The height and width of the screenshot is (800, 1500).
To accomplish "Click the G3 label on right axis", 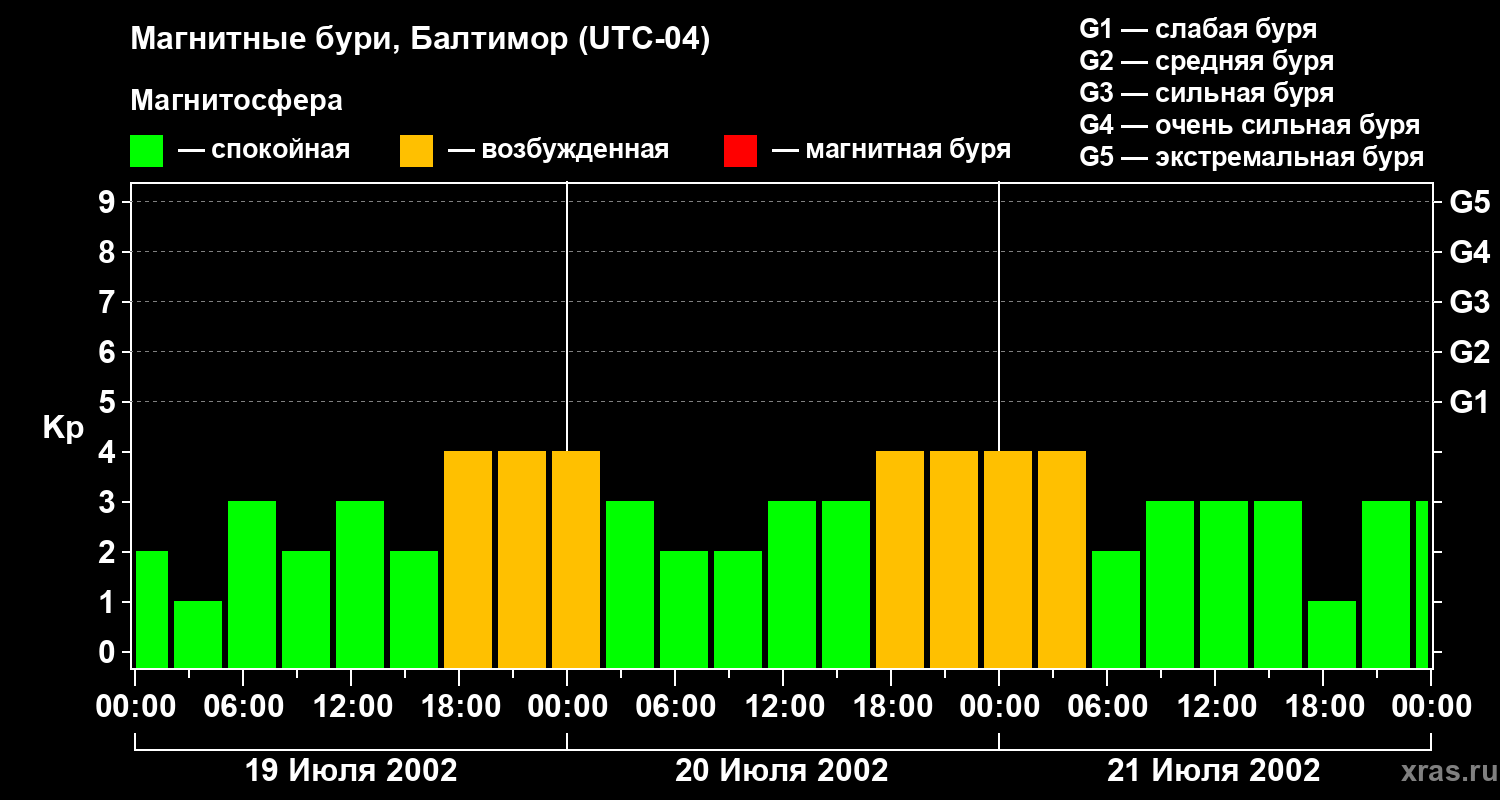I will [x=1469, y=302].
